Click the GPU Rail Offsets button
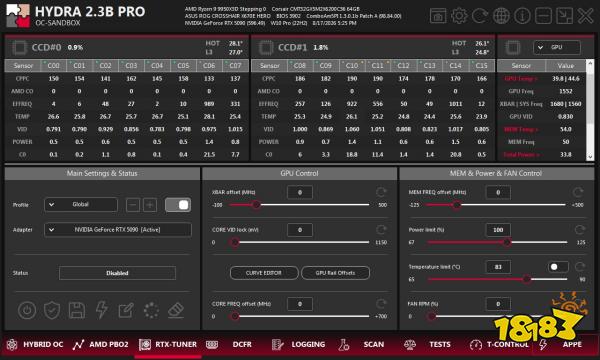Viewport: 600px width, 360px height. [x=336, y=273]
